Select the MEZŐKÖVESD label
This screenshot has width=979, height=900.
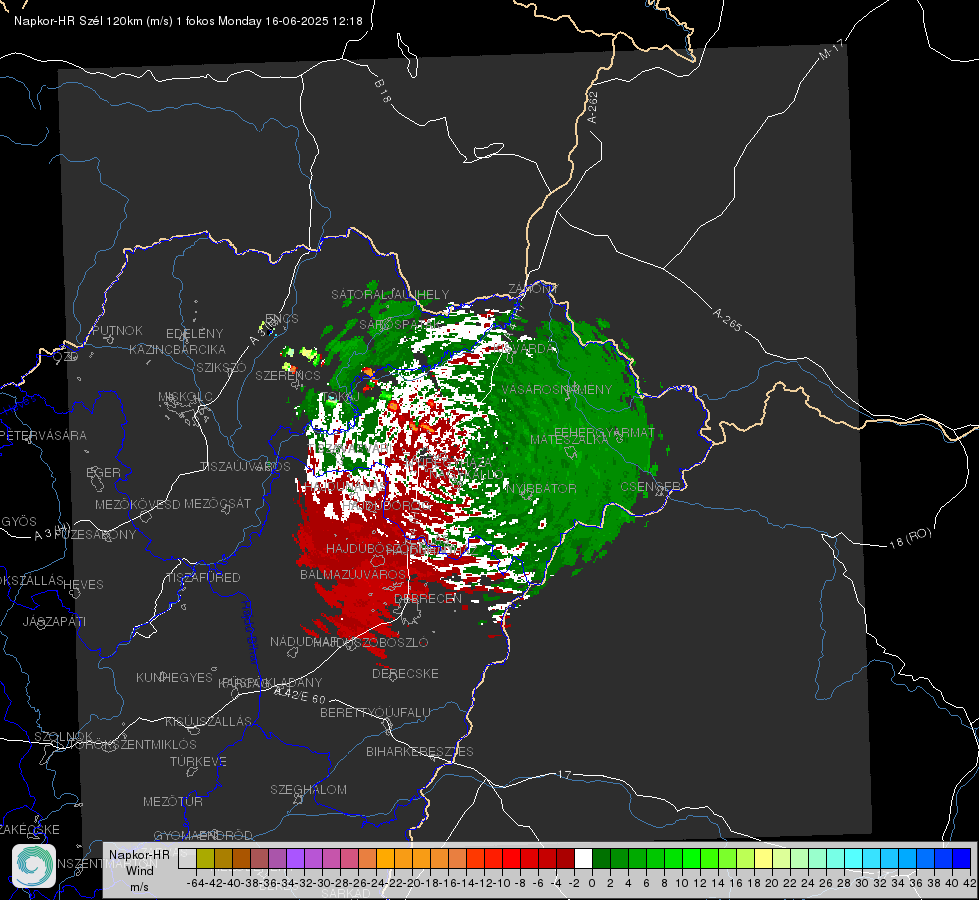tap(138, 505)
